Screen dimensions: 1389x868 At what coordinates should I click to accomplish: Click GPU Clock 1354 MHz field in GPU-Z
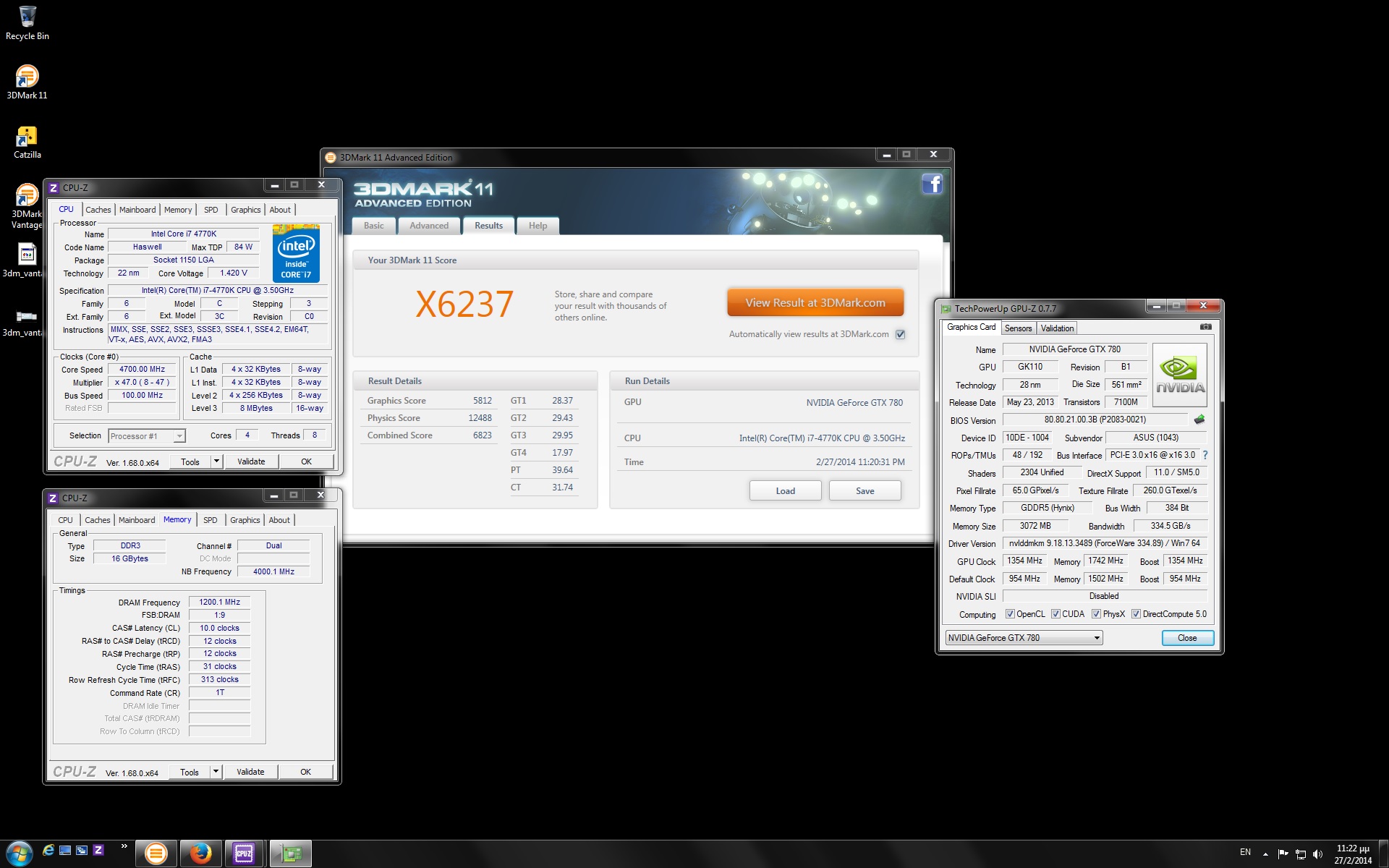coord(1025,561)
